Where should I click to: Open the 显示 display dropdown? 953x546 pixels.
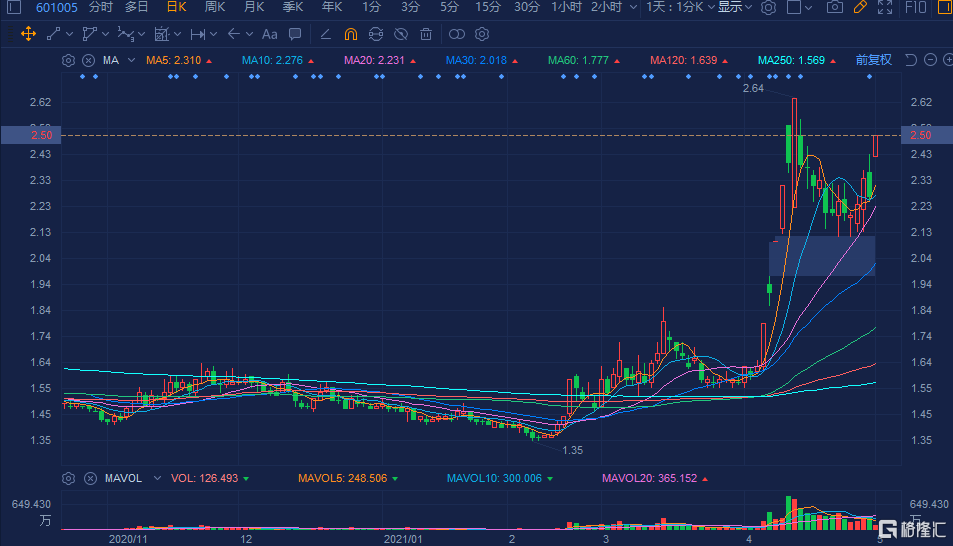(x=734, y=7)
